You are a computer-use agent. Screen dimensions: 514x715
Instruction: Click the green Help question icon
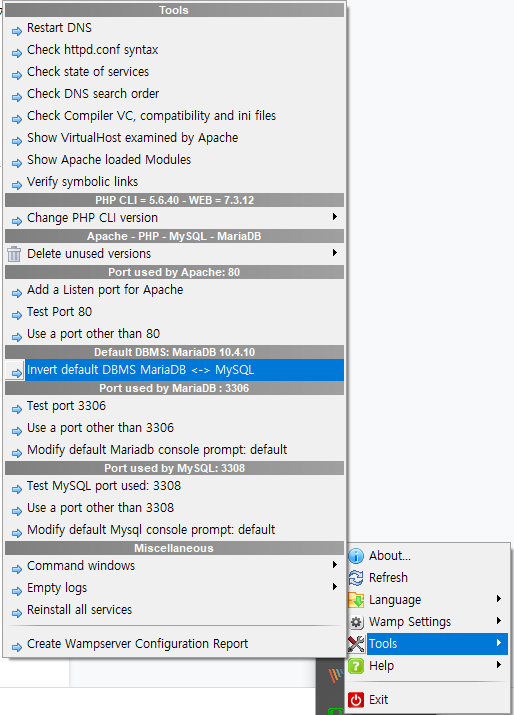356,666
